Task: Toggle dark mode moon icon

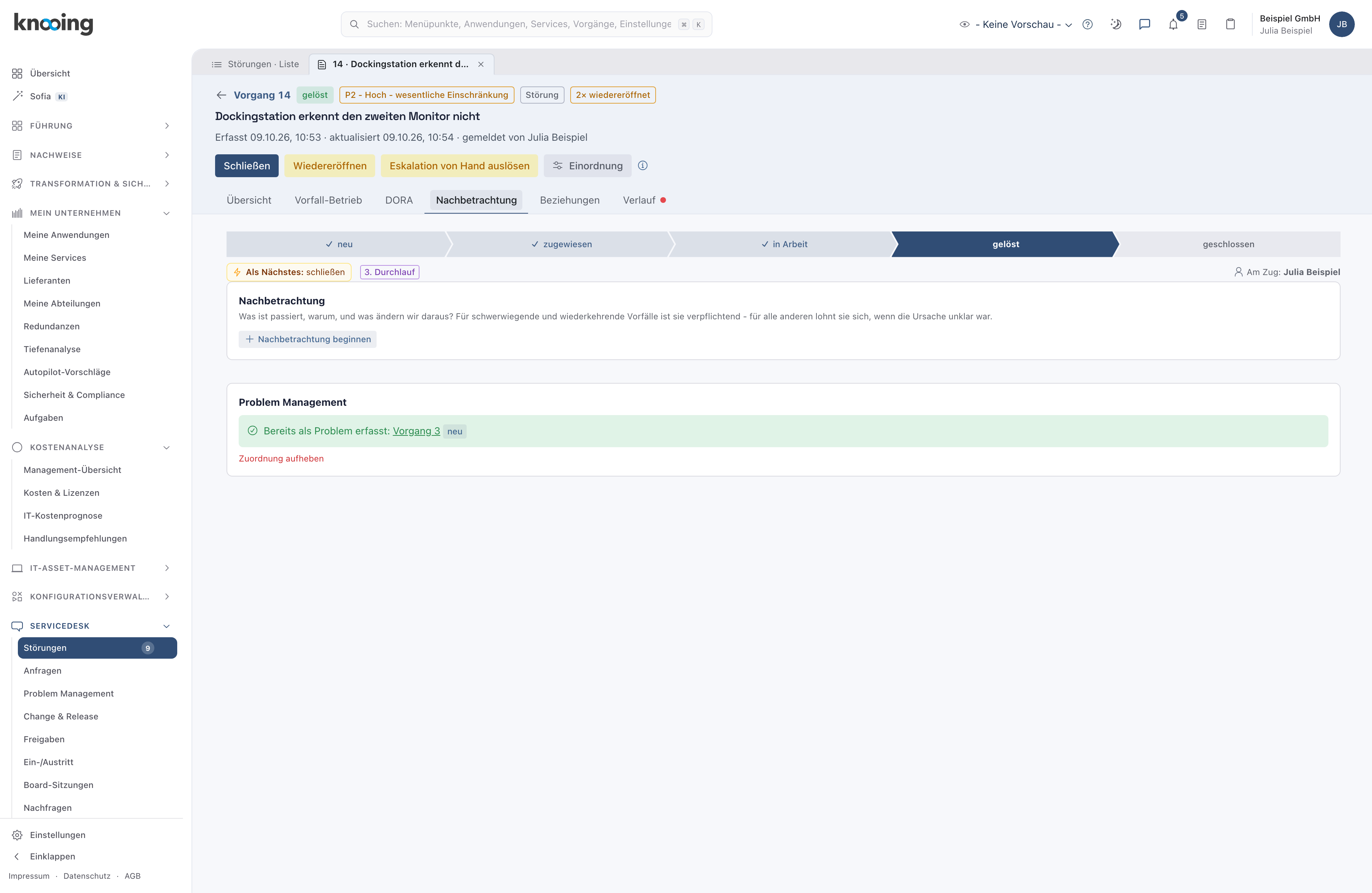Action: pyautogui.click(x=1115, y=24)
